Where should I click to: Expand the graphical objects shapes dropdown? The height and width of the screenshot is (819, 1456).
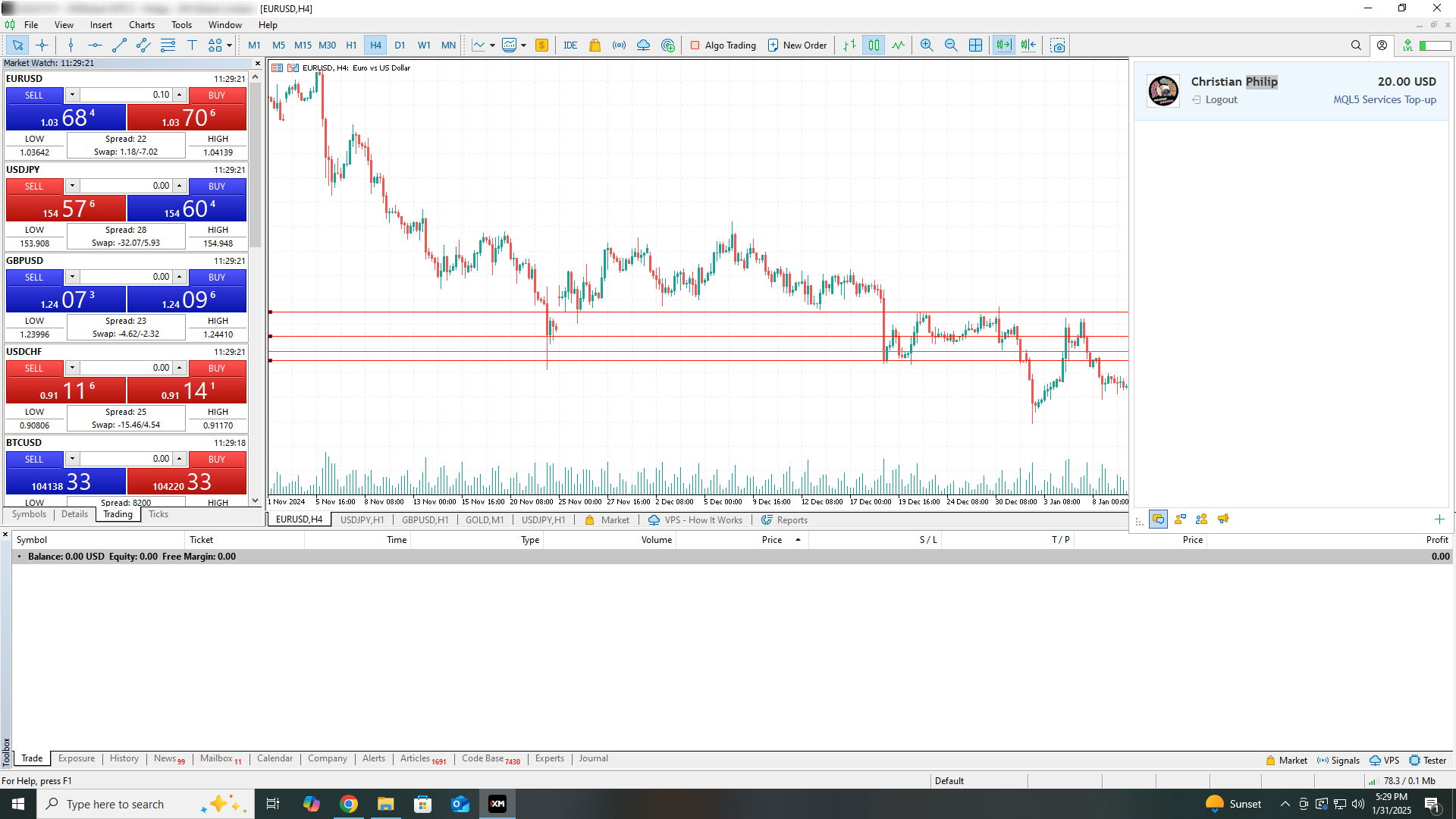229,45
